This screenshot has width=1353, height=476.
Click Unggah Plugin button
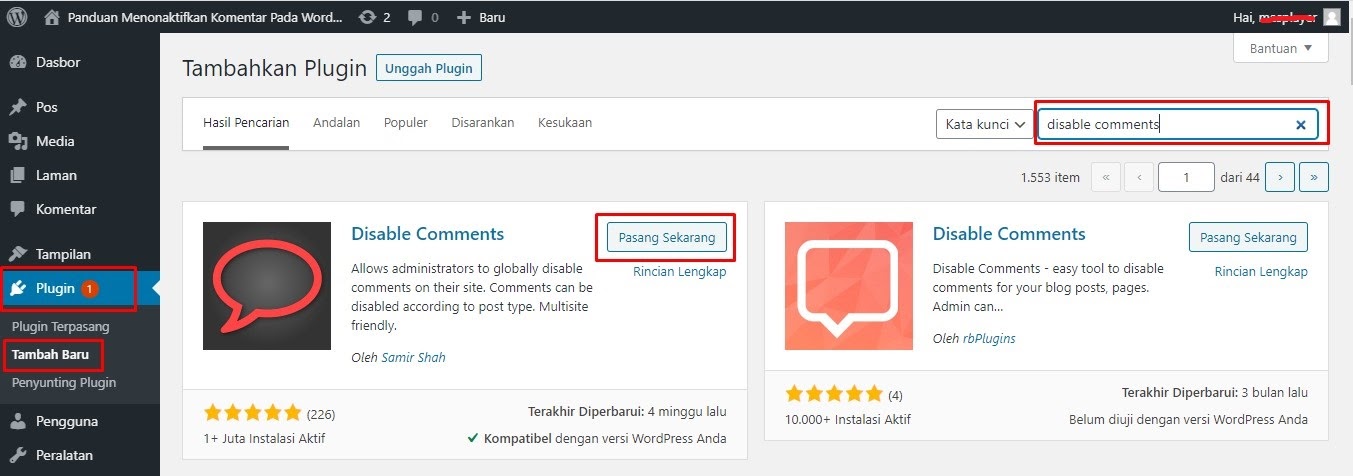pos(429,68)
